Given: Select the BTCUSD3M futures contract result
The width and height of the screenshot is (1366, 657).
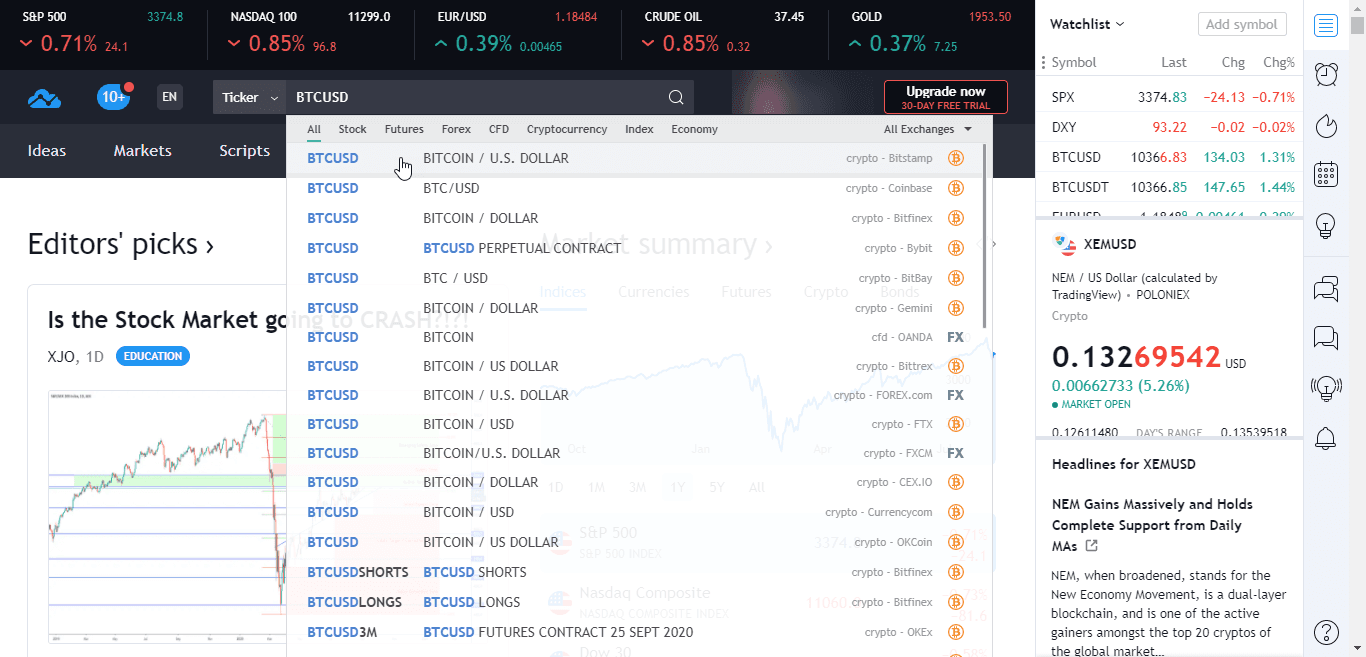Looking at the screenshot, I should coord(634,632).
